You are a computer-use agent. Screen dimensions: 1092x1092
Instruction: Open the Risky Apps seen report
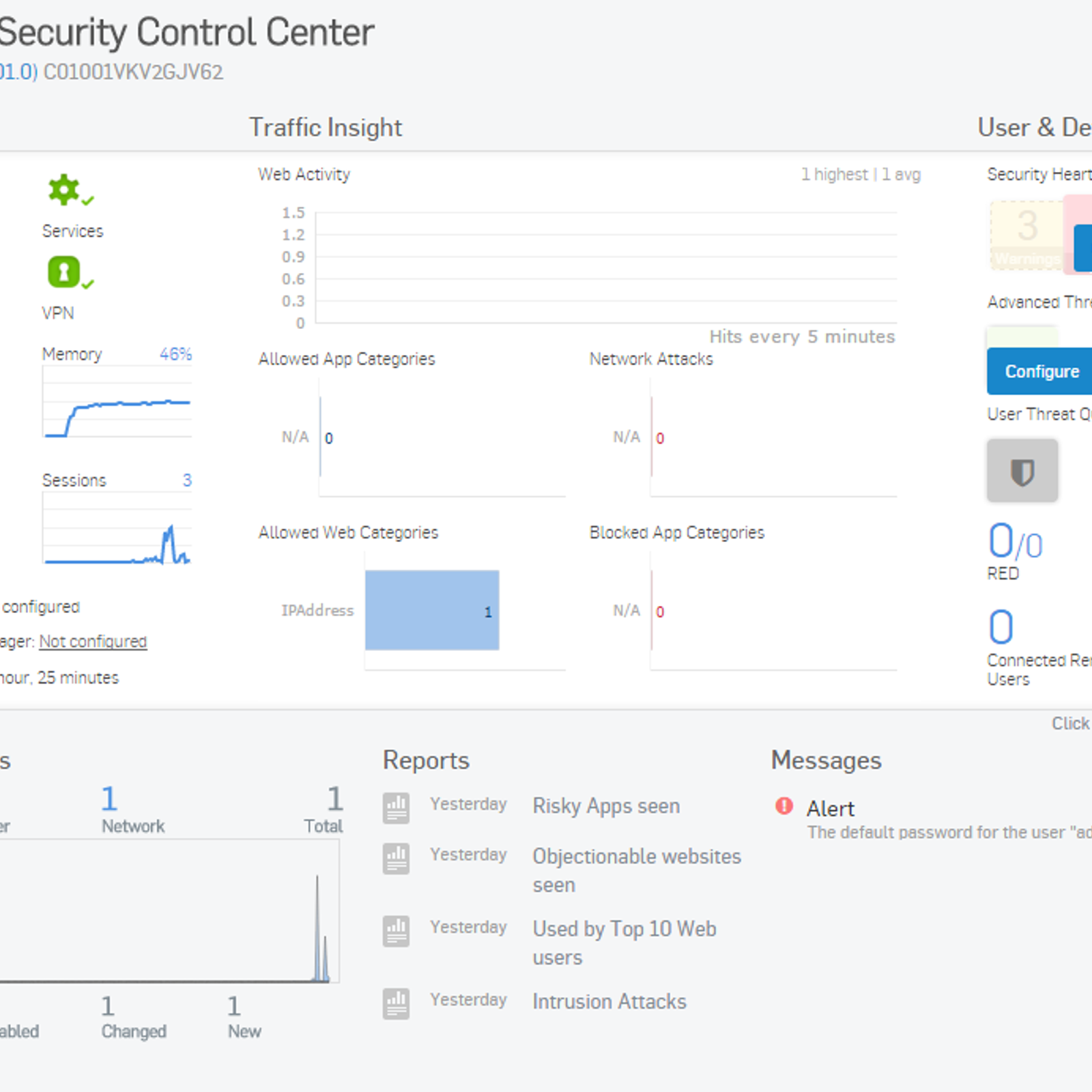tap(606, 806)
